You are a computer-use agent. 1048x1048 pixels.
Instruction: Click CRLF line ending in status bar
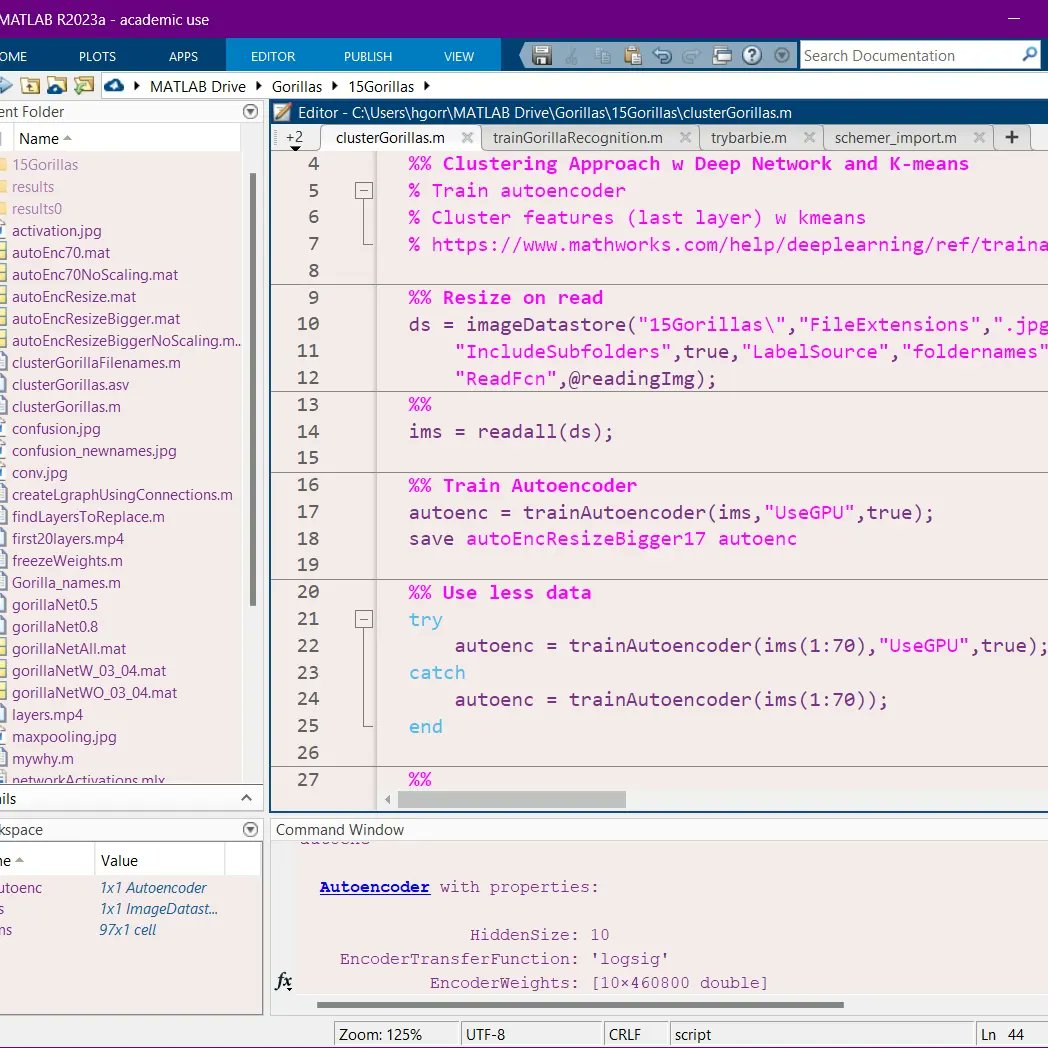[x=624, y=1035]
